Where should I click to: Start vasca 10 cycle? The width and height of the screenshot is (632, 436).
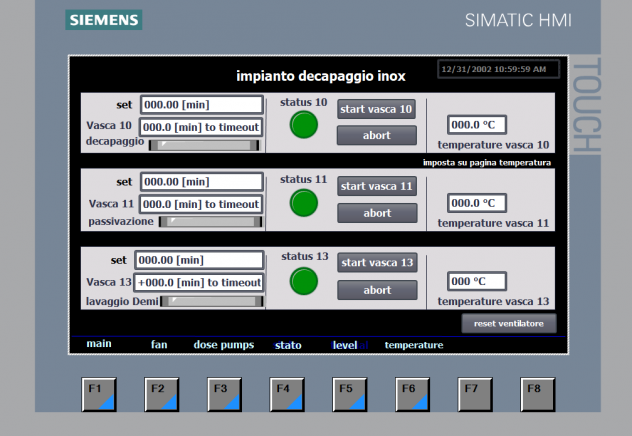click(376, 109)
